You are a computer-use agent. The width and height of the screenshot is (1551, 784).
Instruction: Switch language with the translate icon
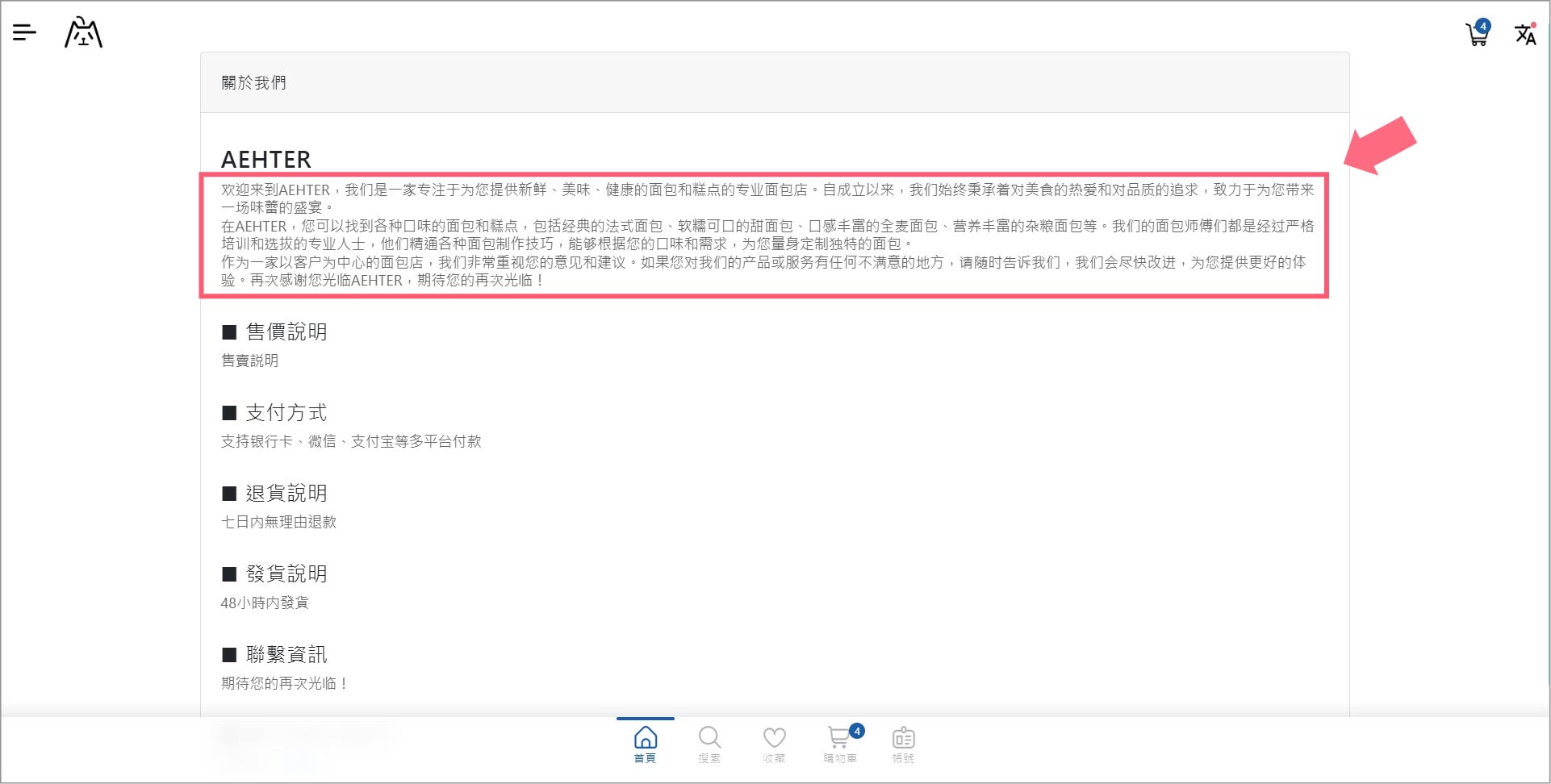pyautogui.click(x=1524, y=34)
